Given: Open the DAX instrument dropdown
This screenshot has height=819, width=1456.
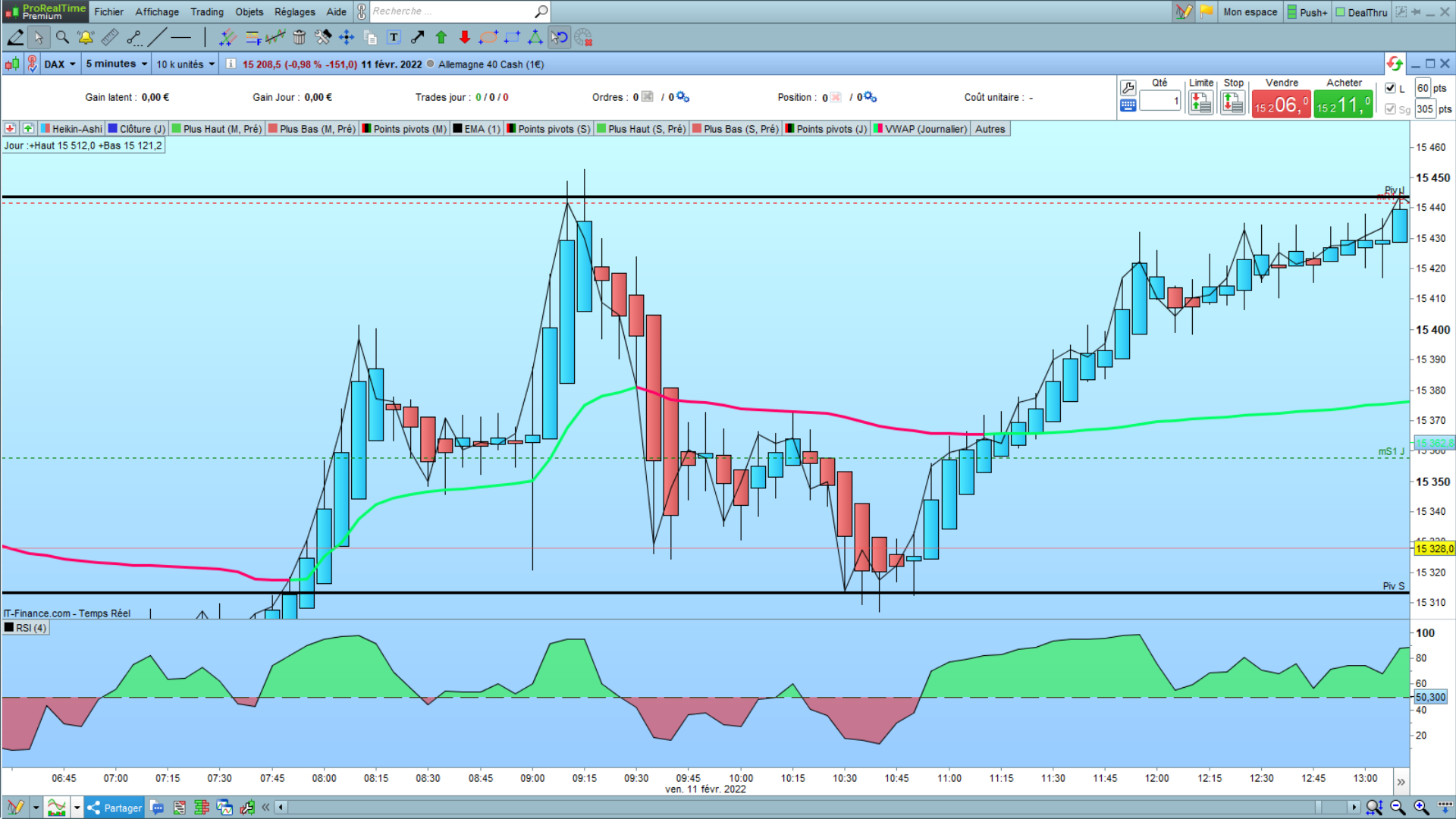Looking at the screenshot, I should tap(60, 64).
